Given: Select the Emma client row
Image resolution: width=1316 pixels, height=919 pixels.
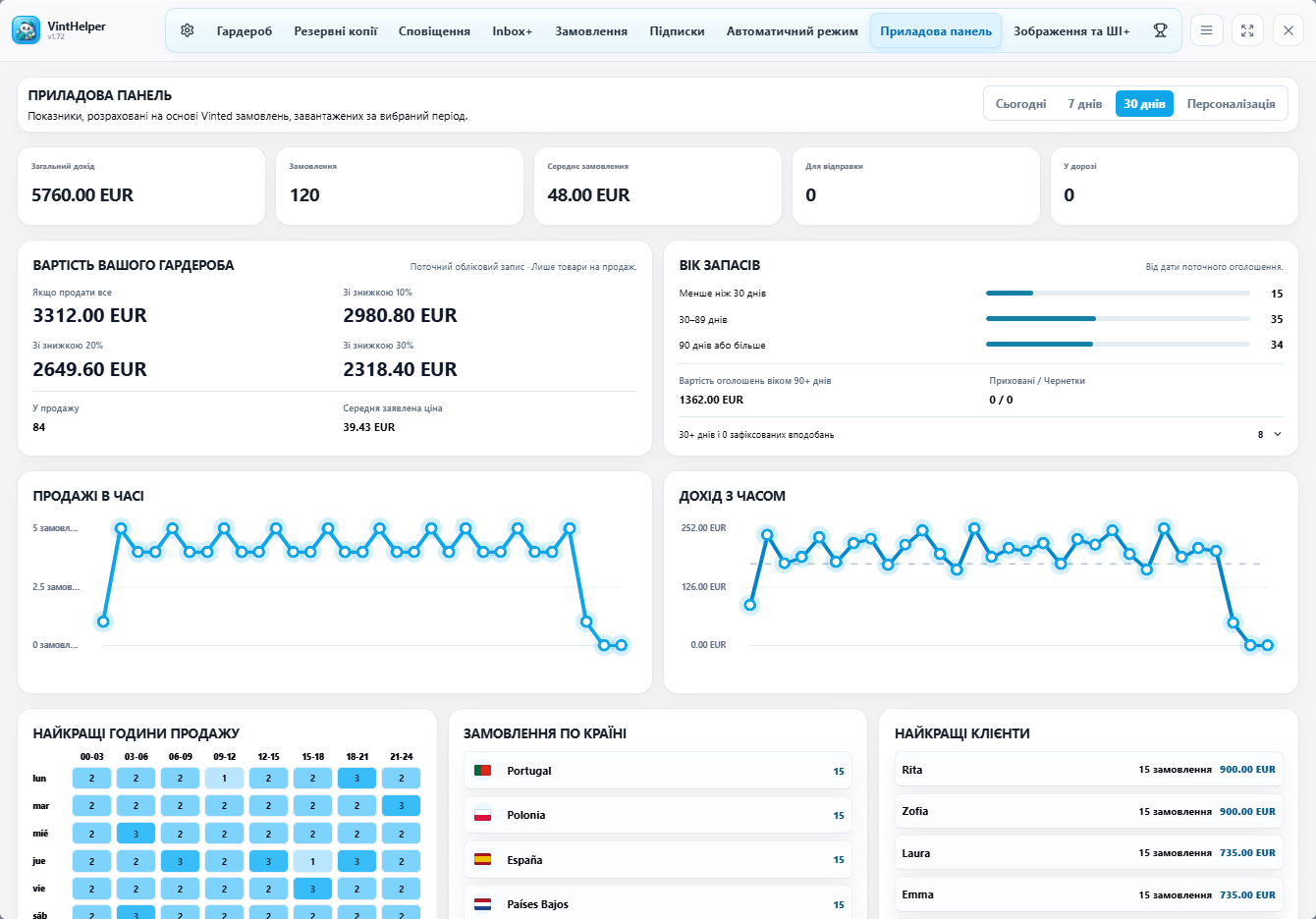Looking at the screenshot, I should coord(1088,894).
